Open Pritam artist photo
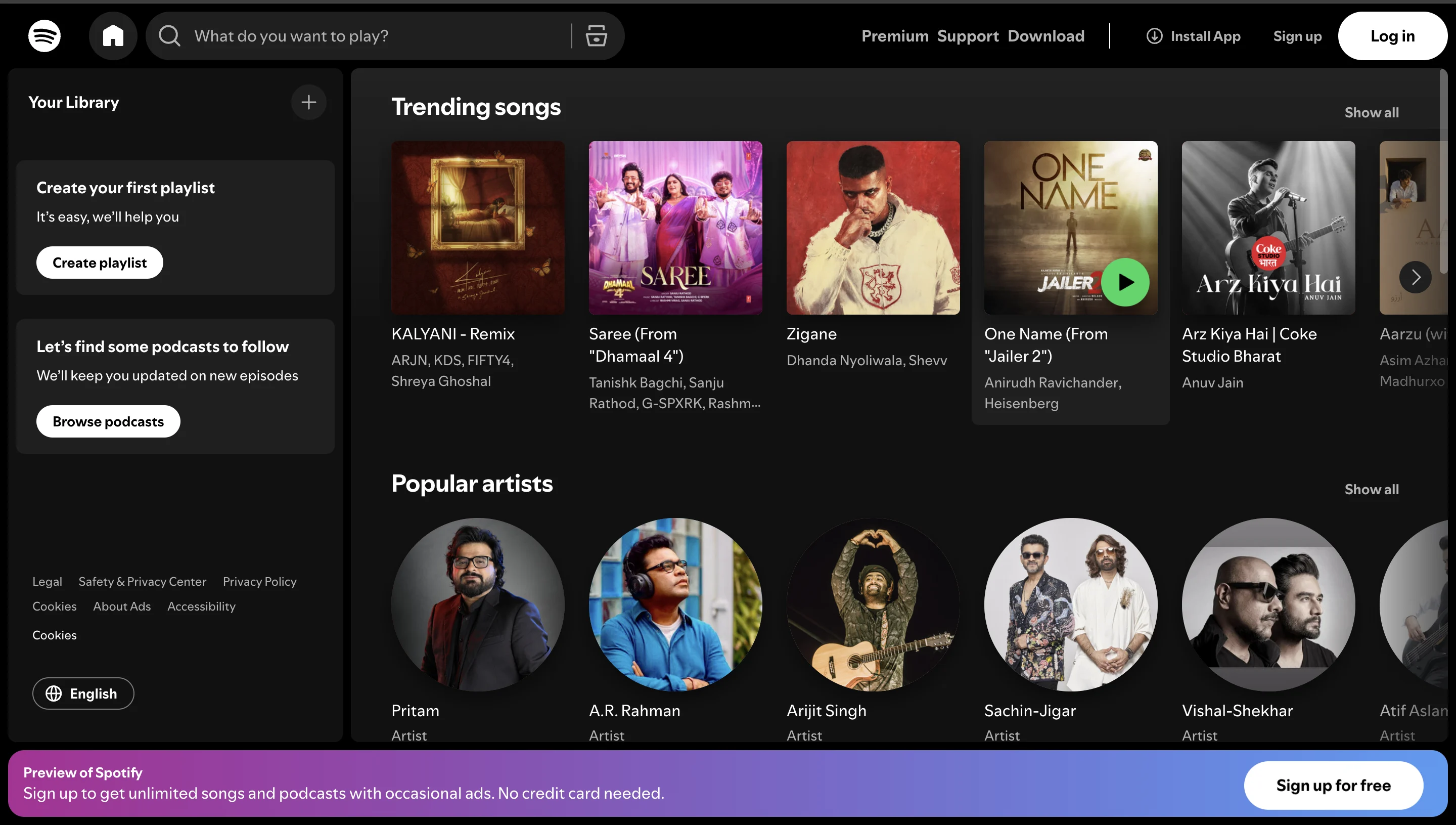1456x825 pixels. point(477,604)
